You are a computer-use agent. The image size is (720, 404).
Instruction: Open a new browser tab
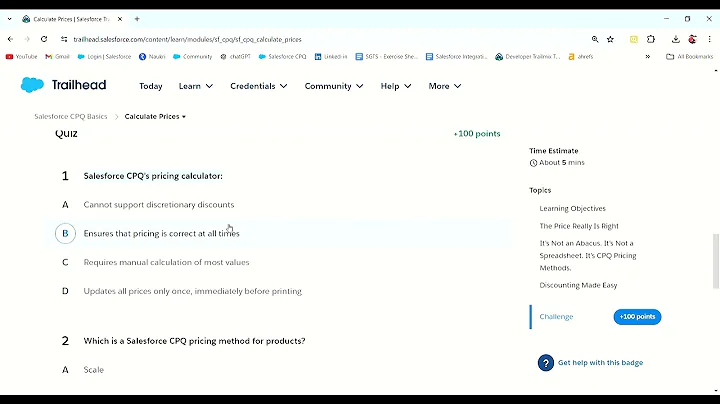137,19
